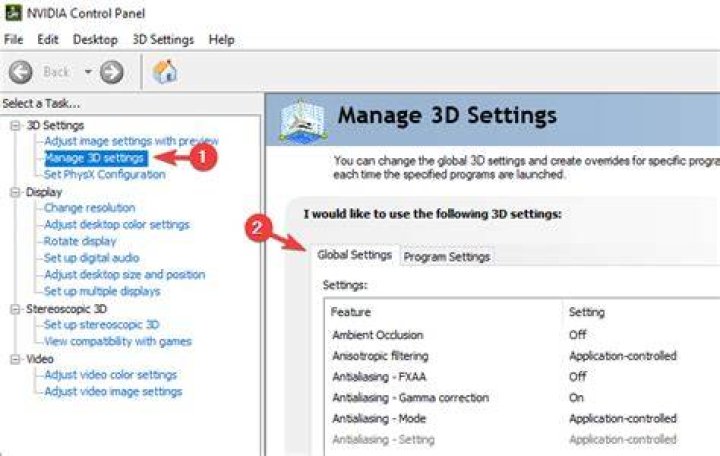This screenshot has height=456, width=720.
Task: Click the Back arrow icon
Action: pyautogui.click(x=21, y=72)
